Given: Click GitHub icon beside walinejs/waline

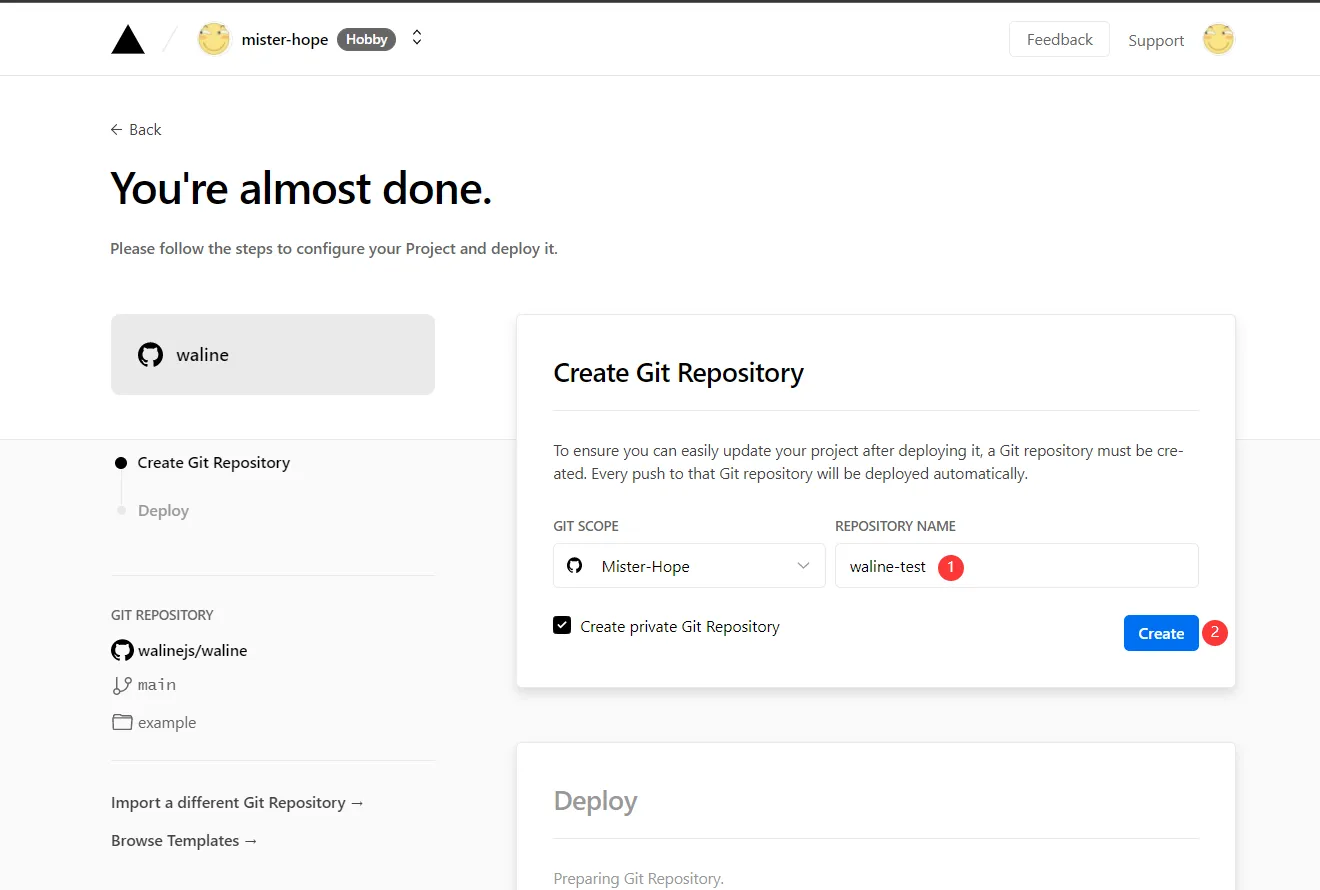Looking at the screenshot, I should [x=122, y=650].
